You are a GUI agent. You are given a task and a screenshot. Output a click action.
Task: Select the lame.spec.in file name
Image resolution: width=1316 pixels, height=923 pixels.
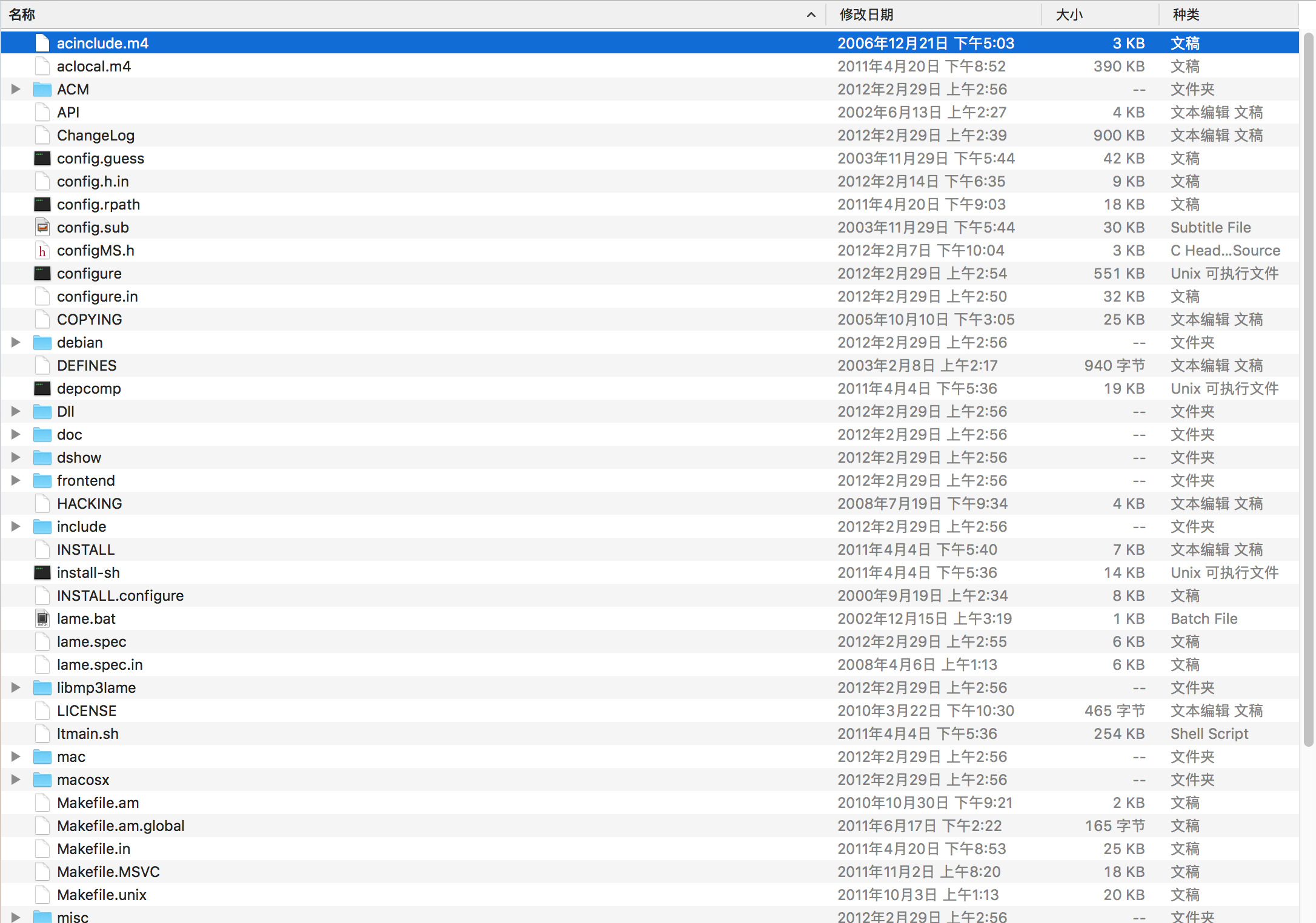(x=100, y=664)
